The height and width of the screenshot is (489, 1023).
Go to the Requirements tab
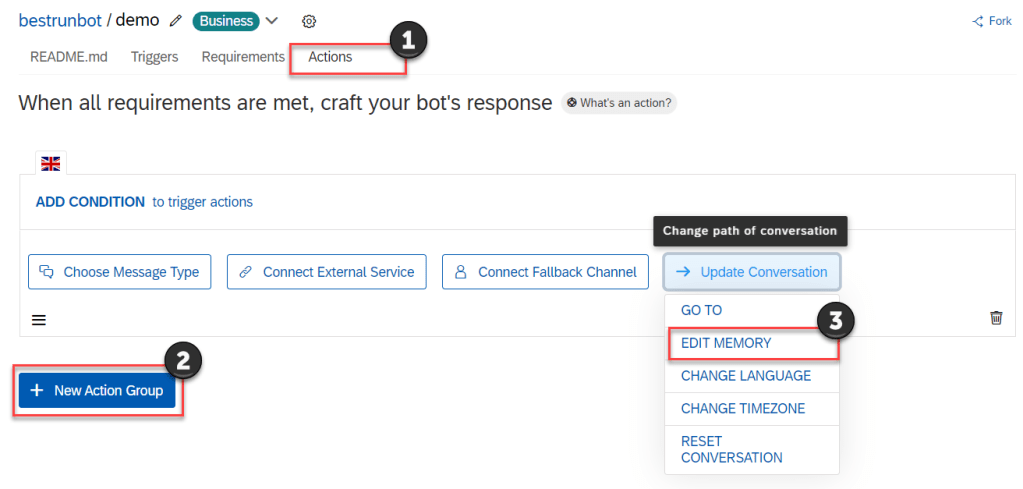point(243,57)
